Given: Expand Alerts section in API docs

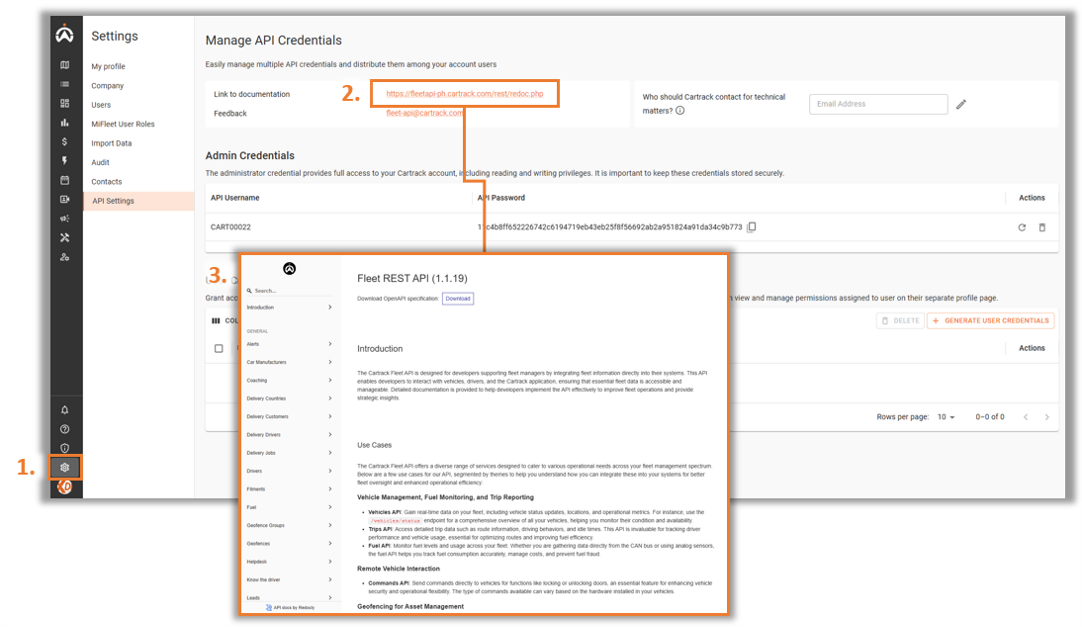Looking at the screenshot, I should tap(290, 344).
